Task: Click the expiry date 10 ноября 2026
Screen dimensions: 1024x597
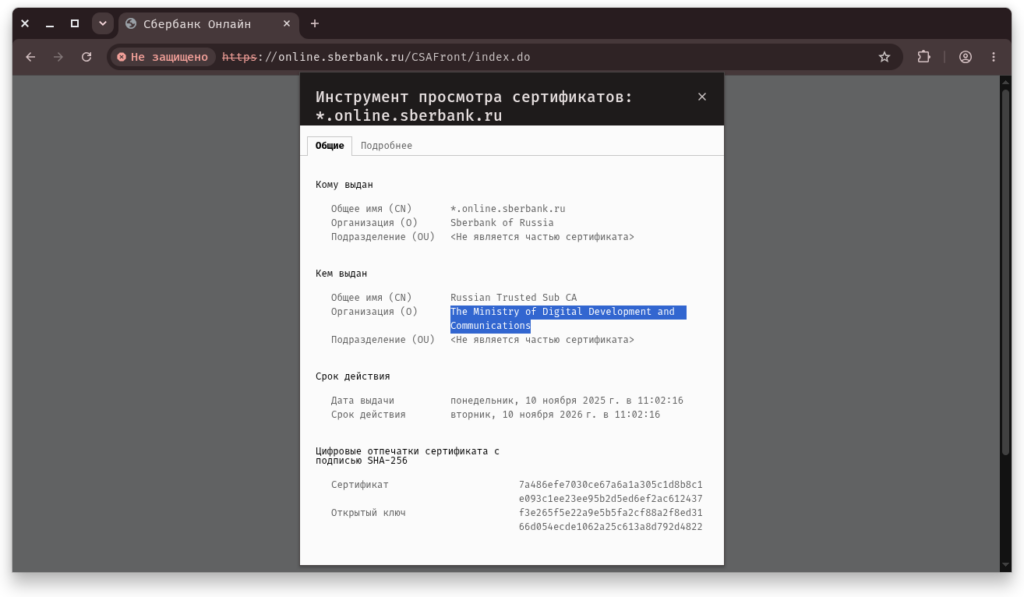Action: (554, 415)
